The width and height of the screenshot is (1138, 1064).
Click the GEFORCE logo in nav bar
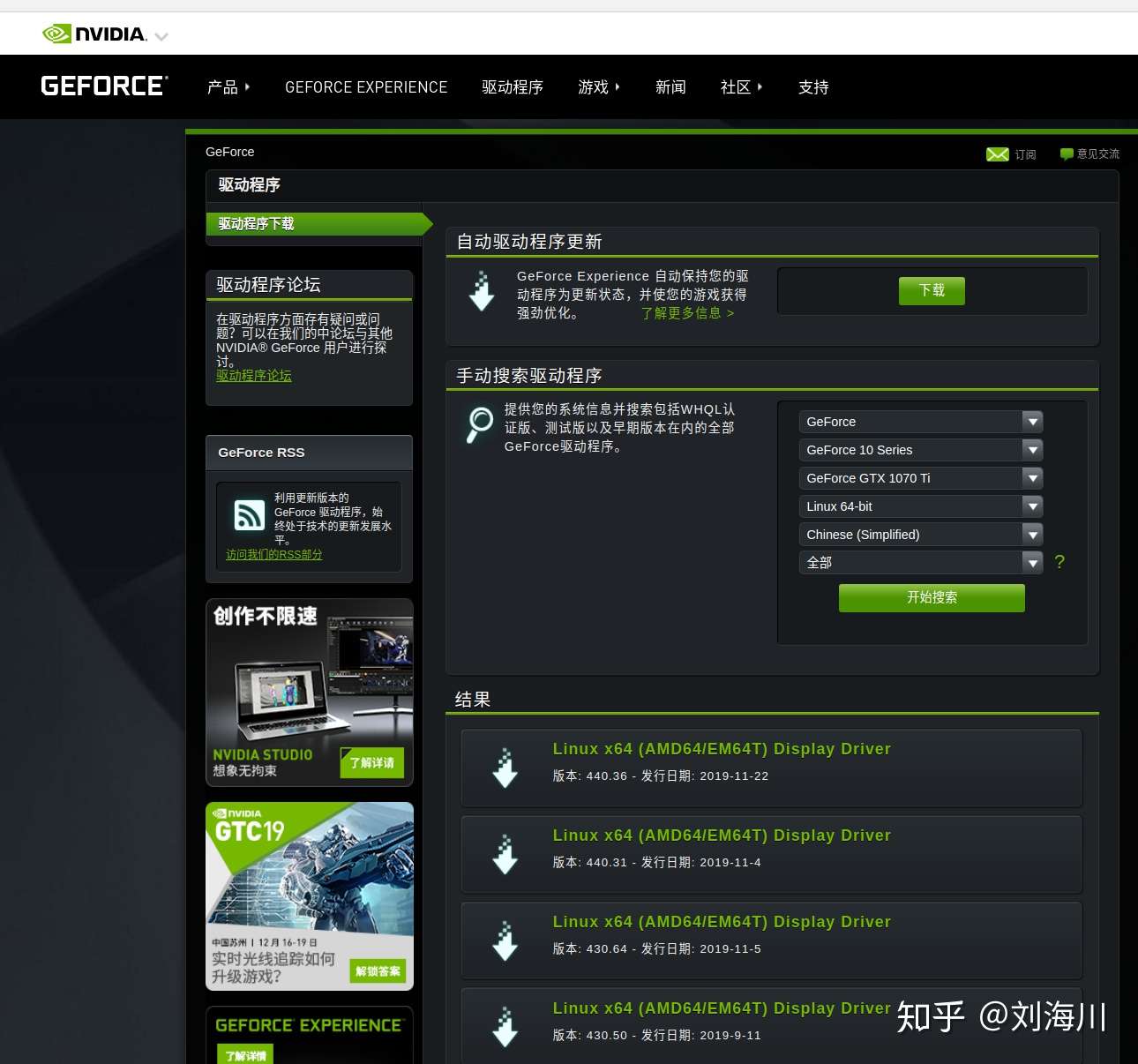(104, 86)
